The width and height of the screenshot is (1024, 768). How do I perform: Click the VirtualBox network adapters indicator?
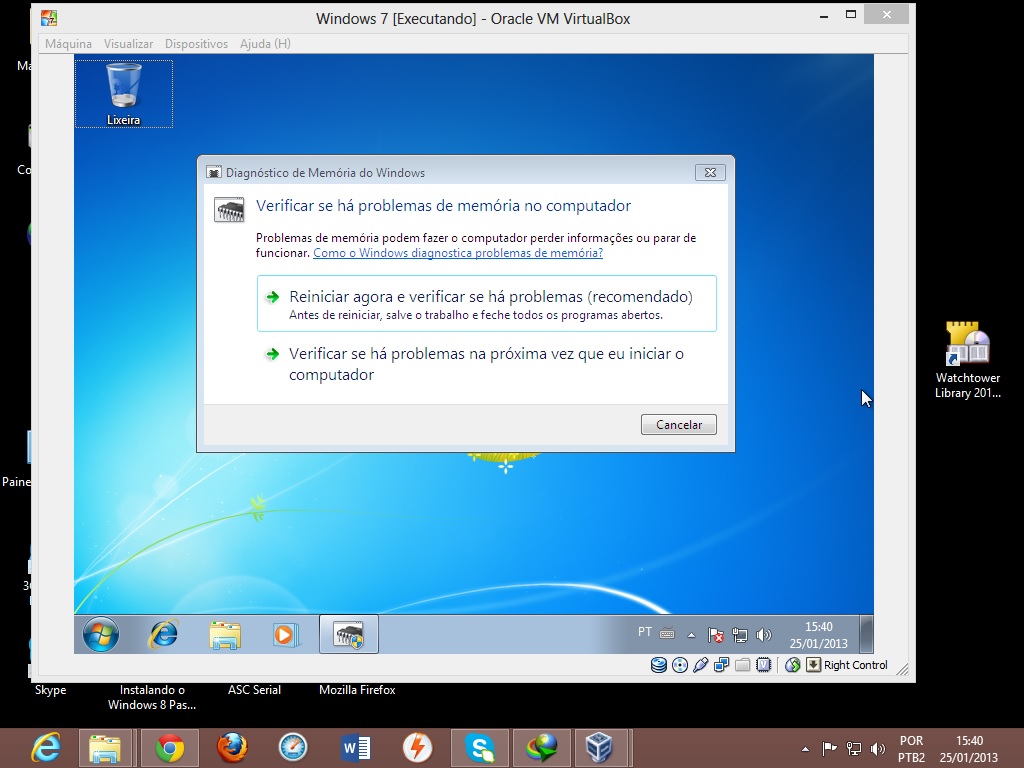tap(722, 665)
